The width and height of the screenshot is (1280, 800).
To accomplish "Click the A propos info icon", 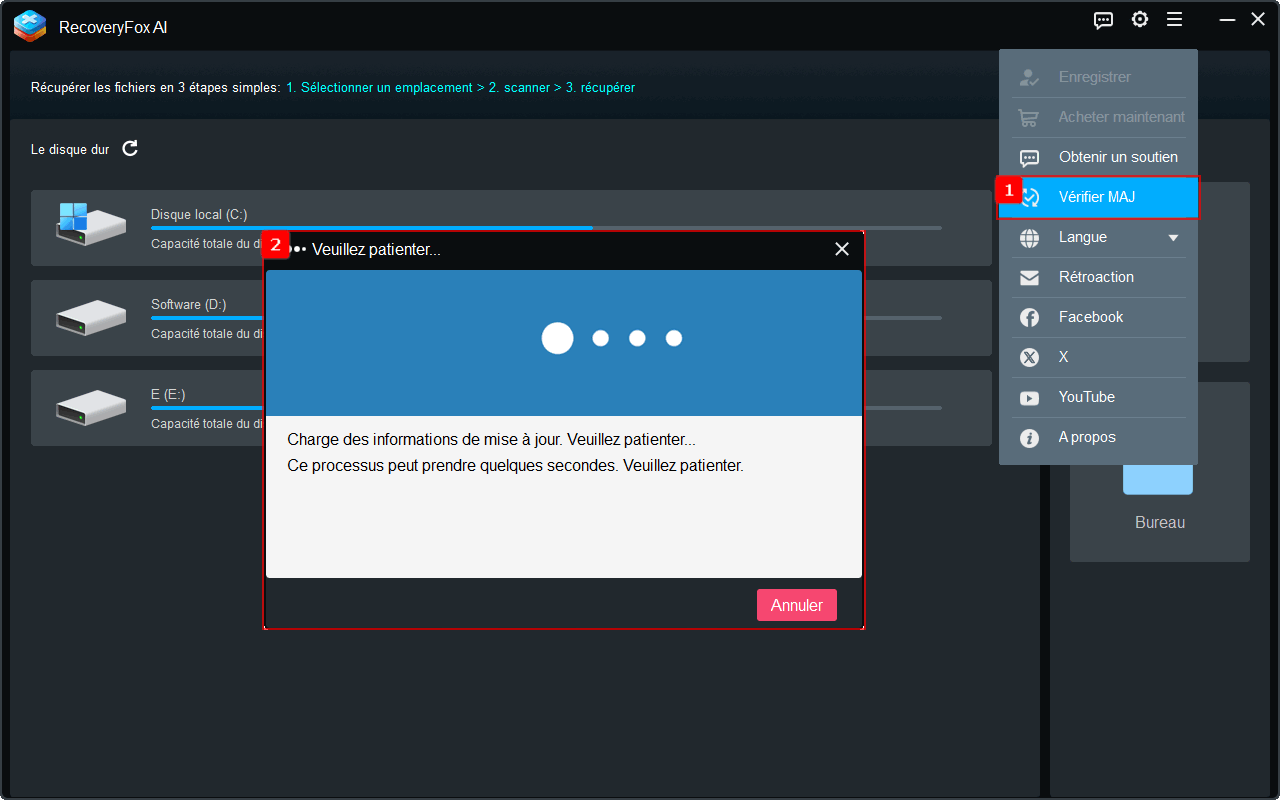I will (1029, 437).
